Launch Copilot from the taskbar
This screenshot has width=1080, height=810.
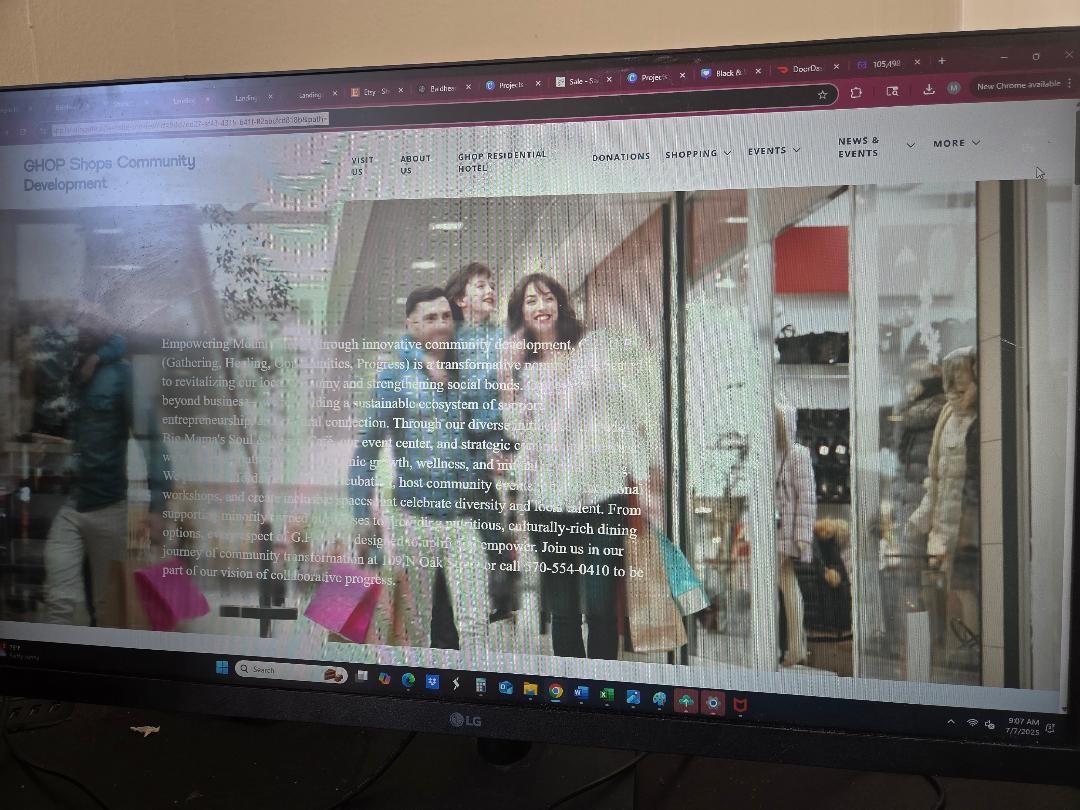tap(384, 678)
